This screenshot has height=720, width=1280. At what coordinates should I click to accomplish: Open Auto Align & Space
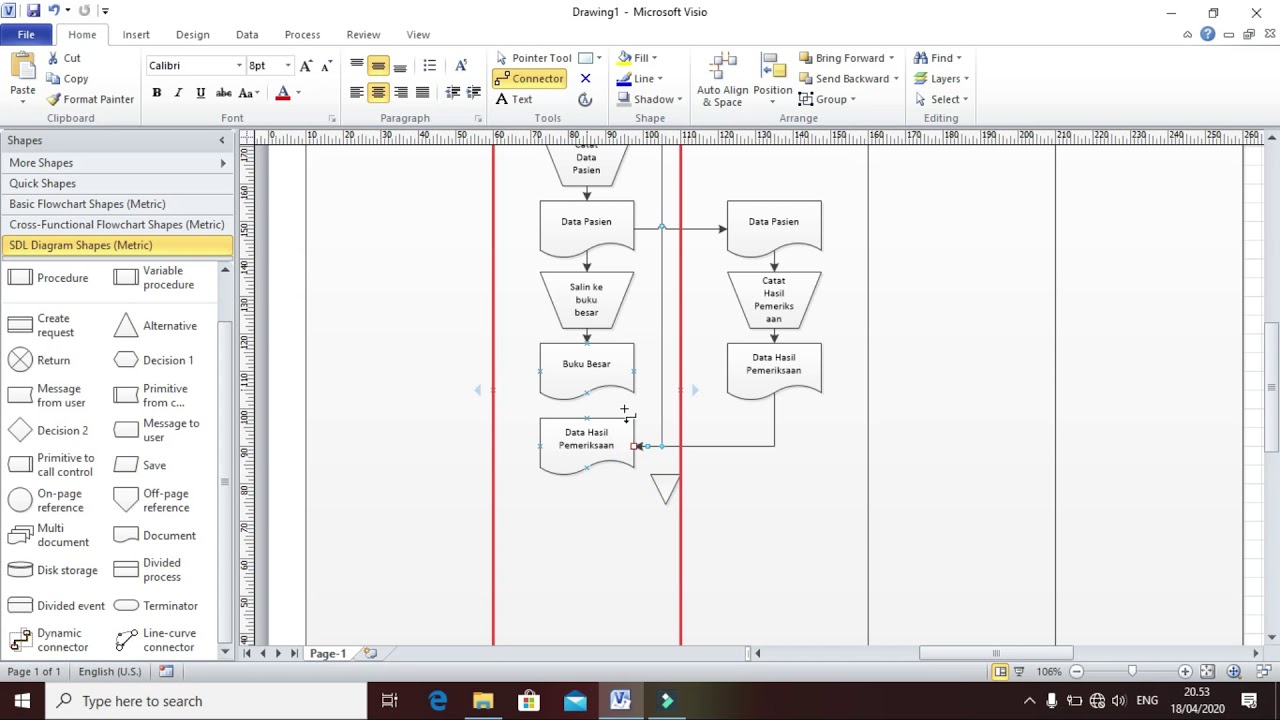(x=722, y=80)
